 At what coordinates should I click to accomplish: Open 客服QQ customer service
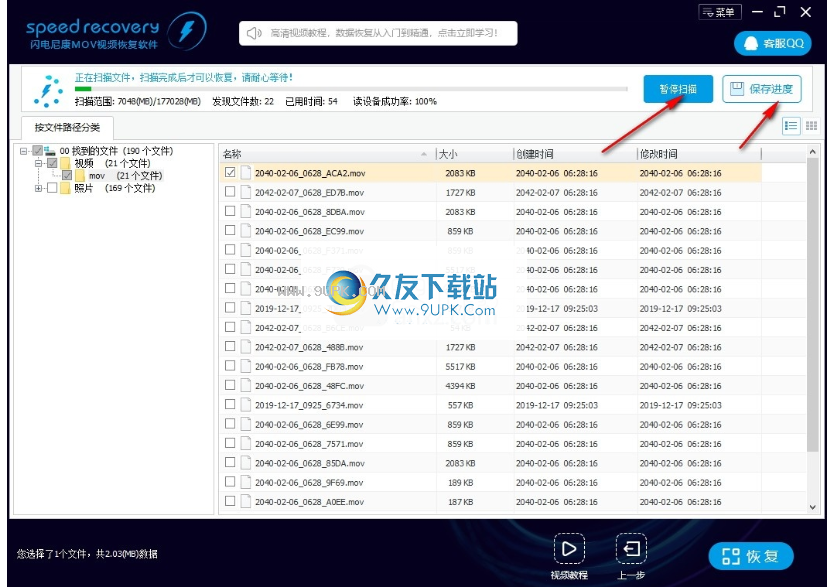click(x=773, y=43)
